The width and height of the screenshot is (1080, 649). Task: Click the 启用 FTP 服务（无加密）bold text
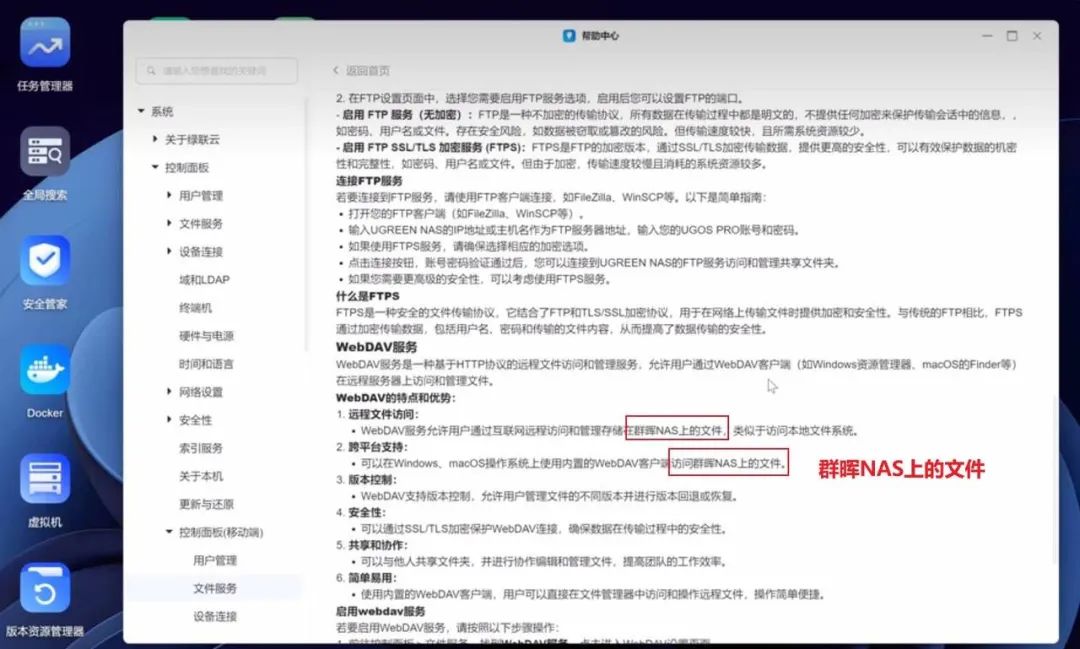click(404, 114)
